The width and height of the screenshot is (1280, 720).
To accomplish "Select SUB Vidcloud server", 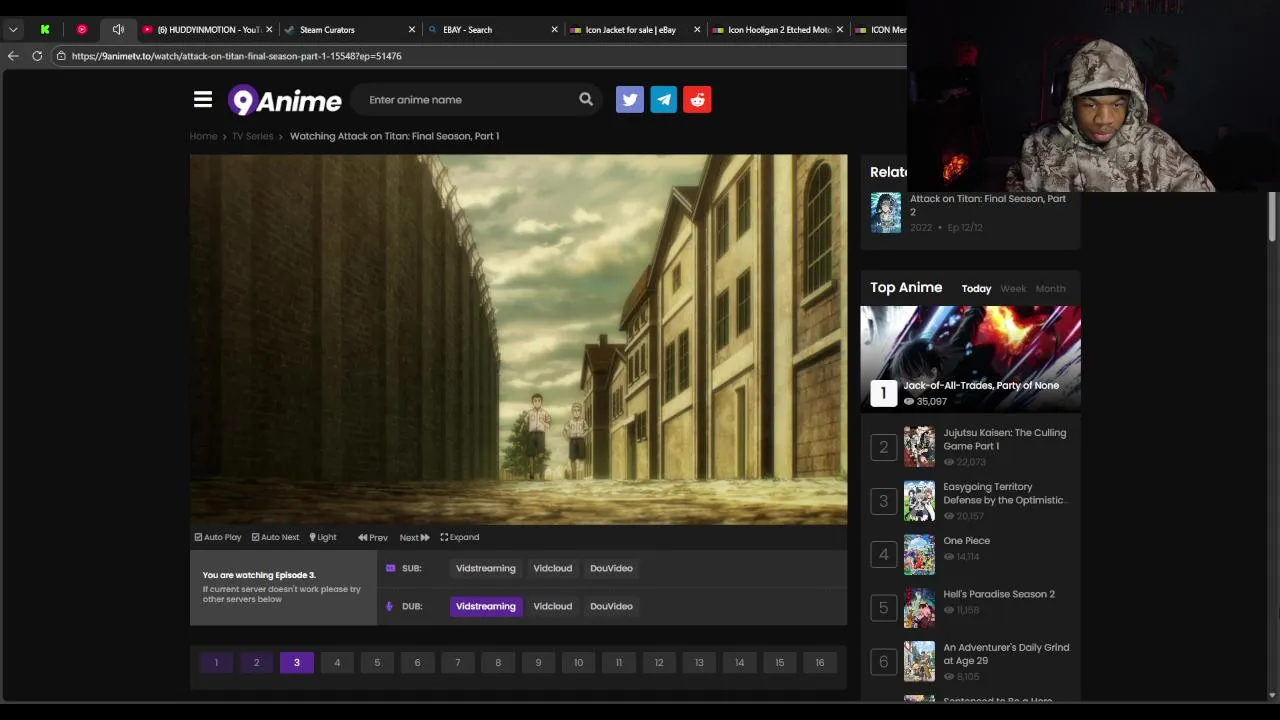I will [553, 568].
